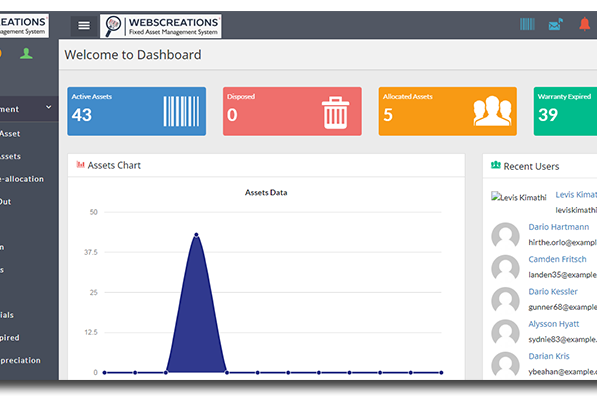597x398 pixels.
Task: Click Darian Kris's avatar
Action: pos(505,364)
